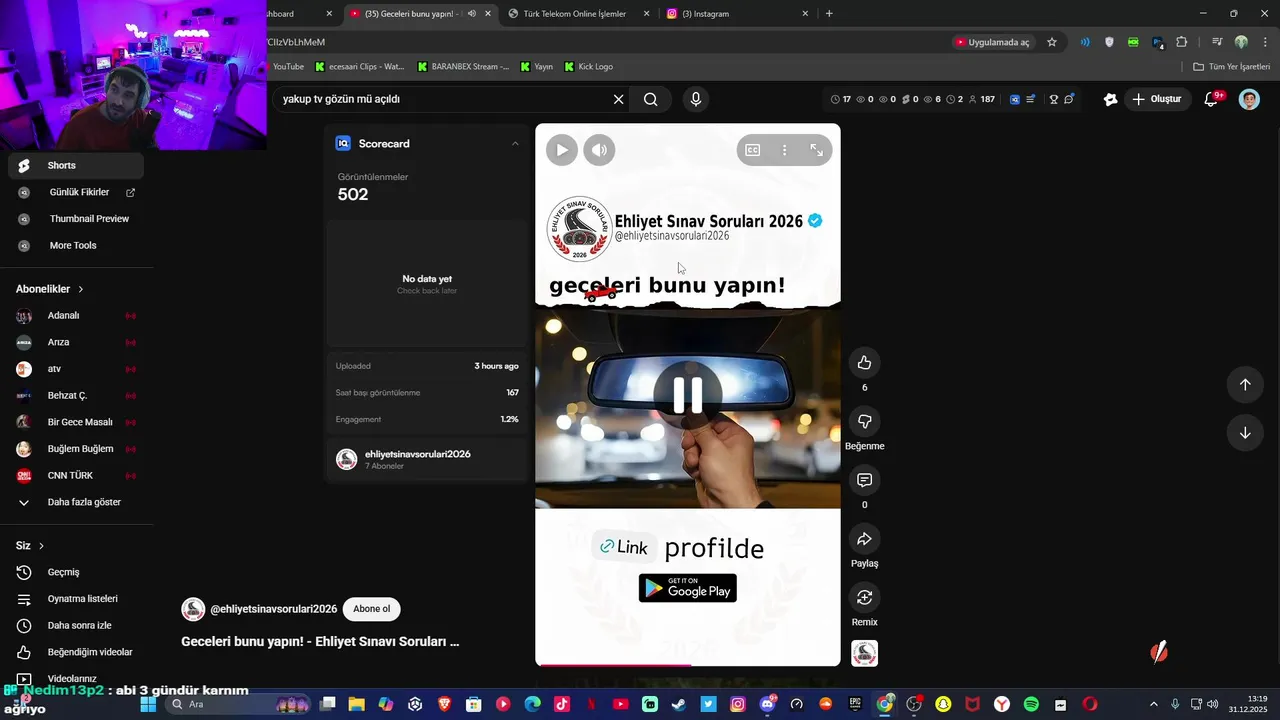Open the comments of the Short
The image size is (1280, 720).
click(x=865, y=480)
